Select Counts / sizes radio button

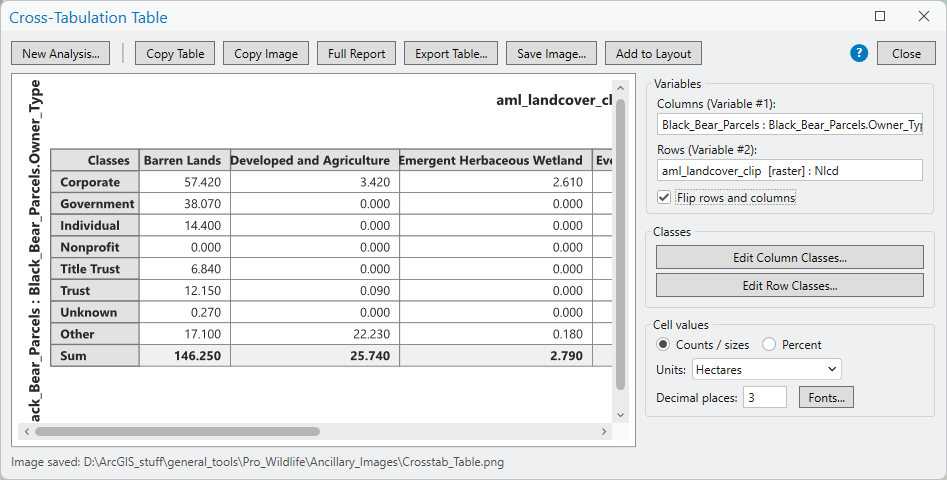click(x=663, y=345)
